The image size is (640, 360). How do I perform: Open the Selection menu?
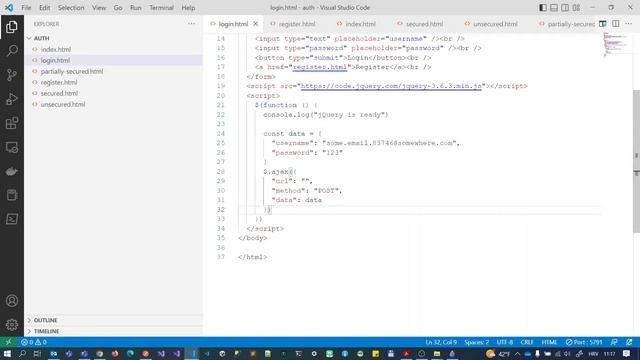pos(71,8)
